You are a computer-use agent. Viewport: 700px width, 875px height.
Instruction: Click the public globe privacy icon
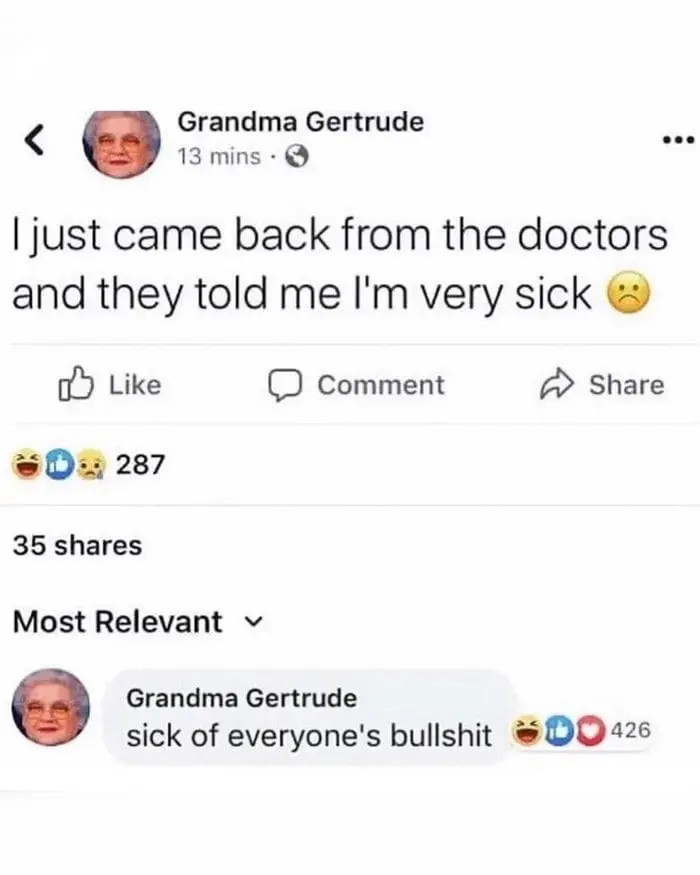[x=297, y=157]
